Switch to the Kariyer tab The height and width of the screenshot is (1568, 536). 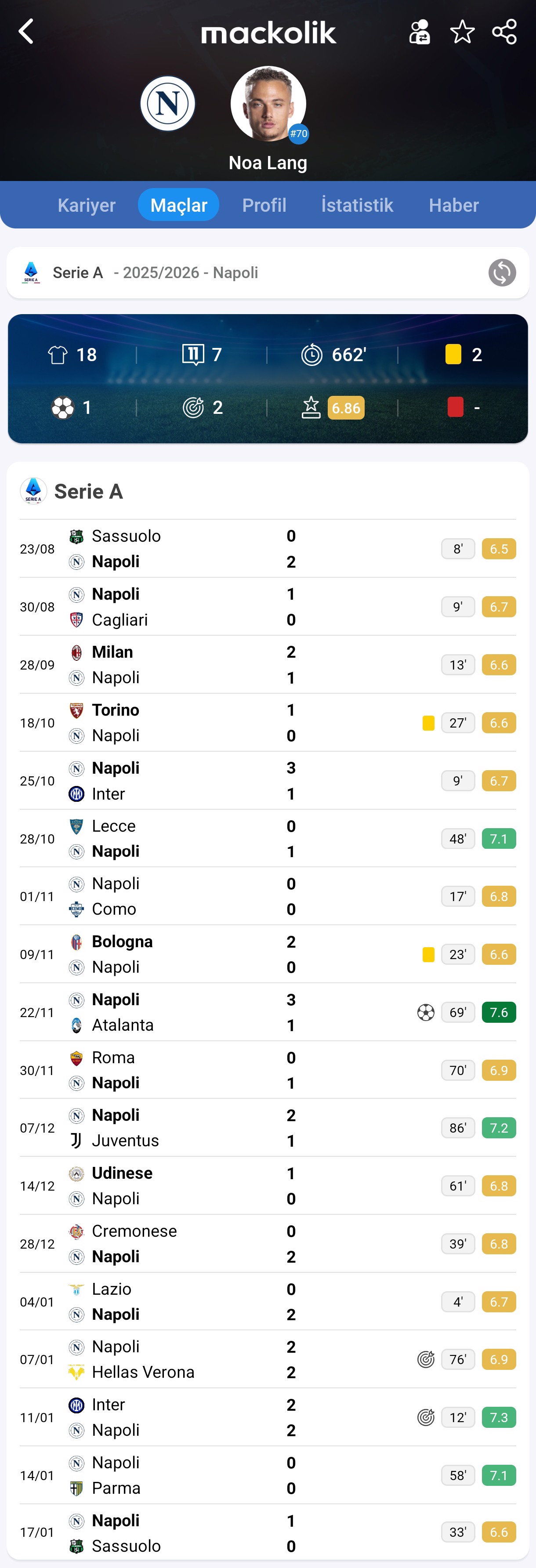click(x=87, y=205)
